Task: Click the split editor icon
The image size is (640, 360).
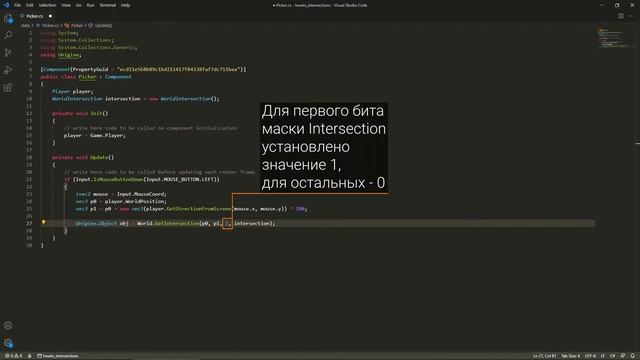Action: pos(620,16)
